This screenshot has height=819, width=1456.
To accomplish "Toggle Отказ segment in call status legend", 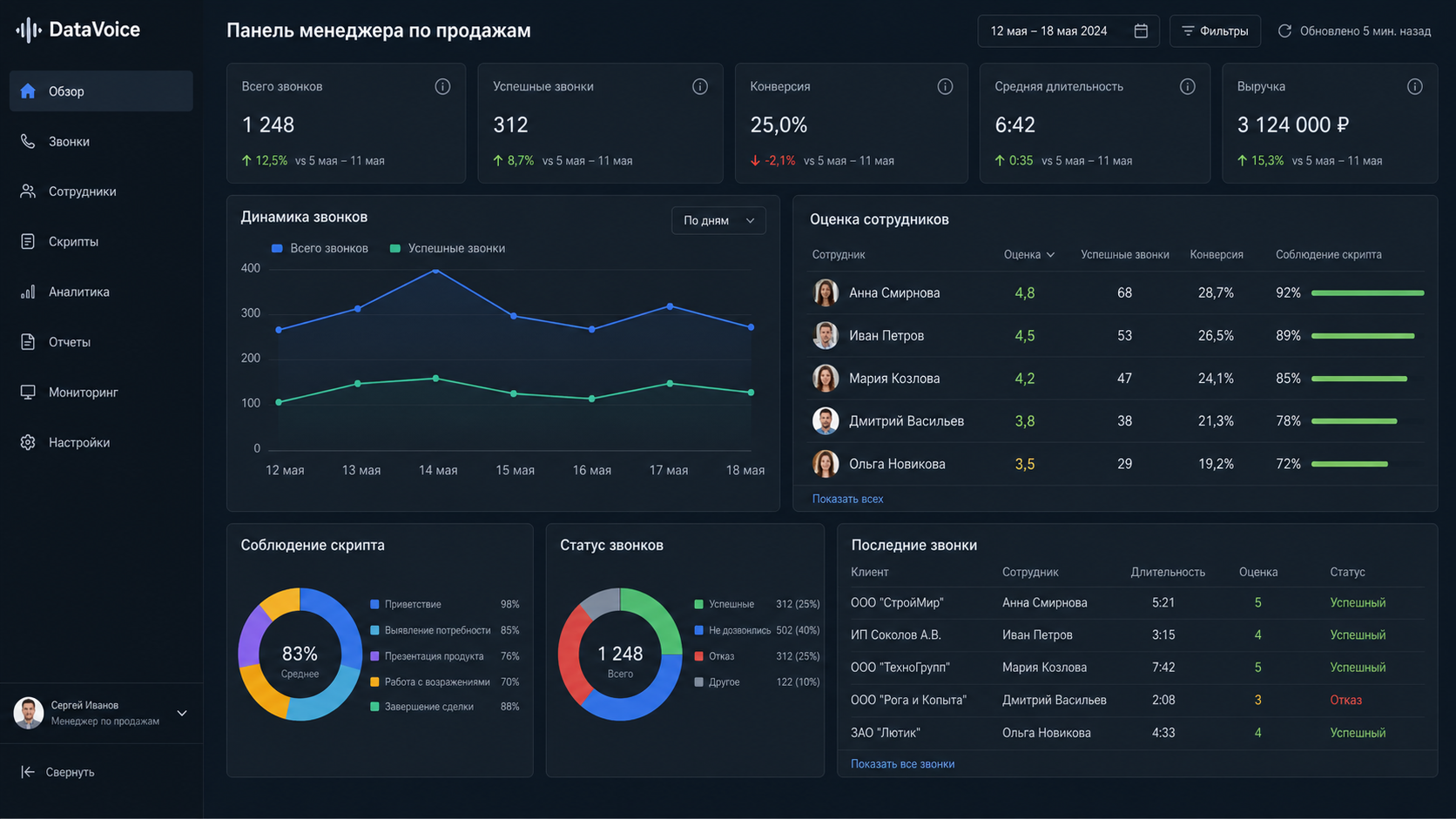I will 714,656.
